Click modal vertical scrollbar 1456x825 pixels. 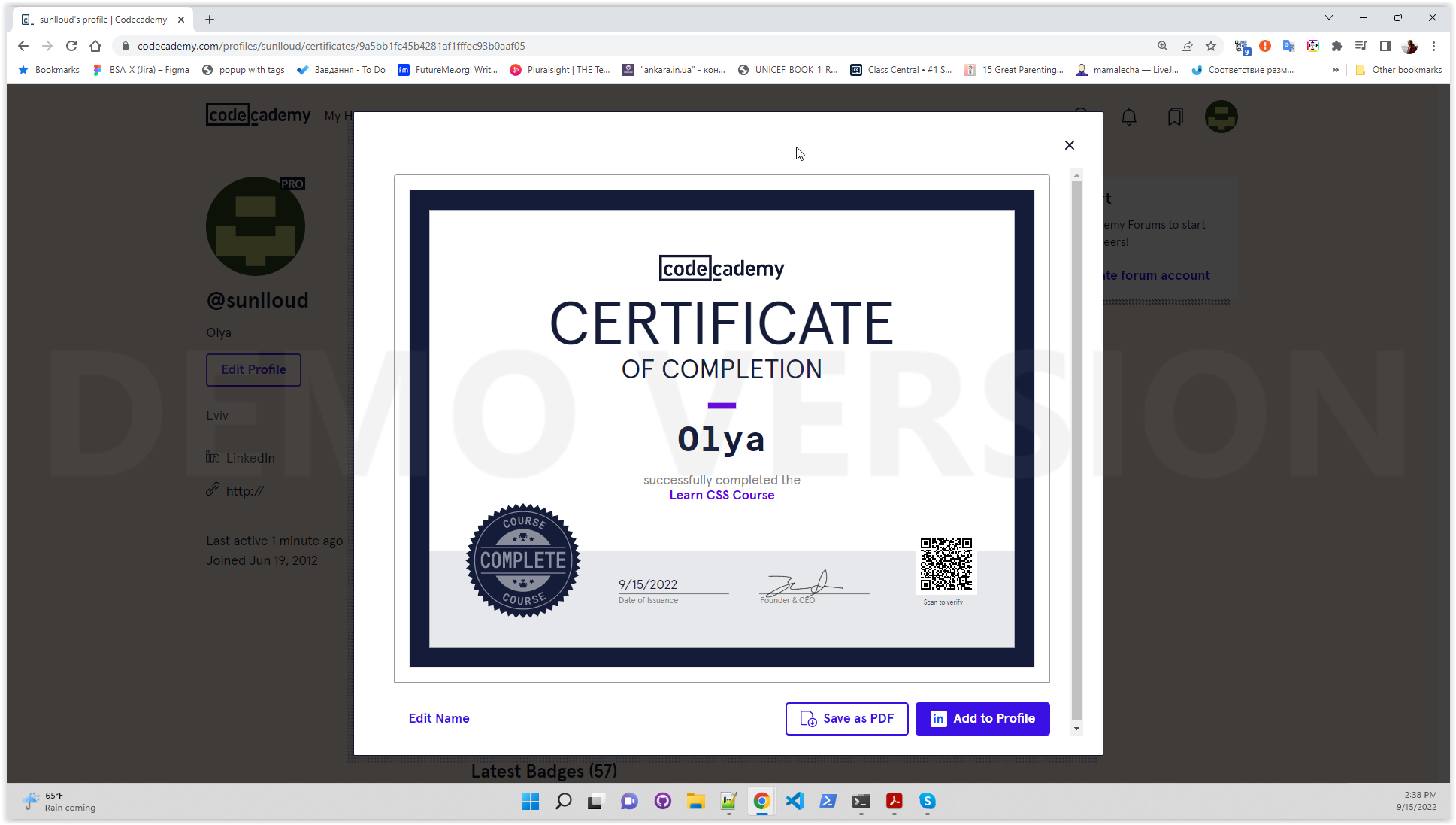coord(1076,451)
